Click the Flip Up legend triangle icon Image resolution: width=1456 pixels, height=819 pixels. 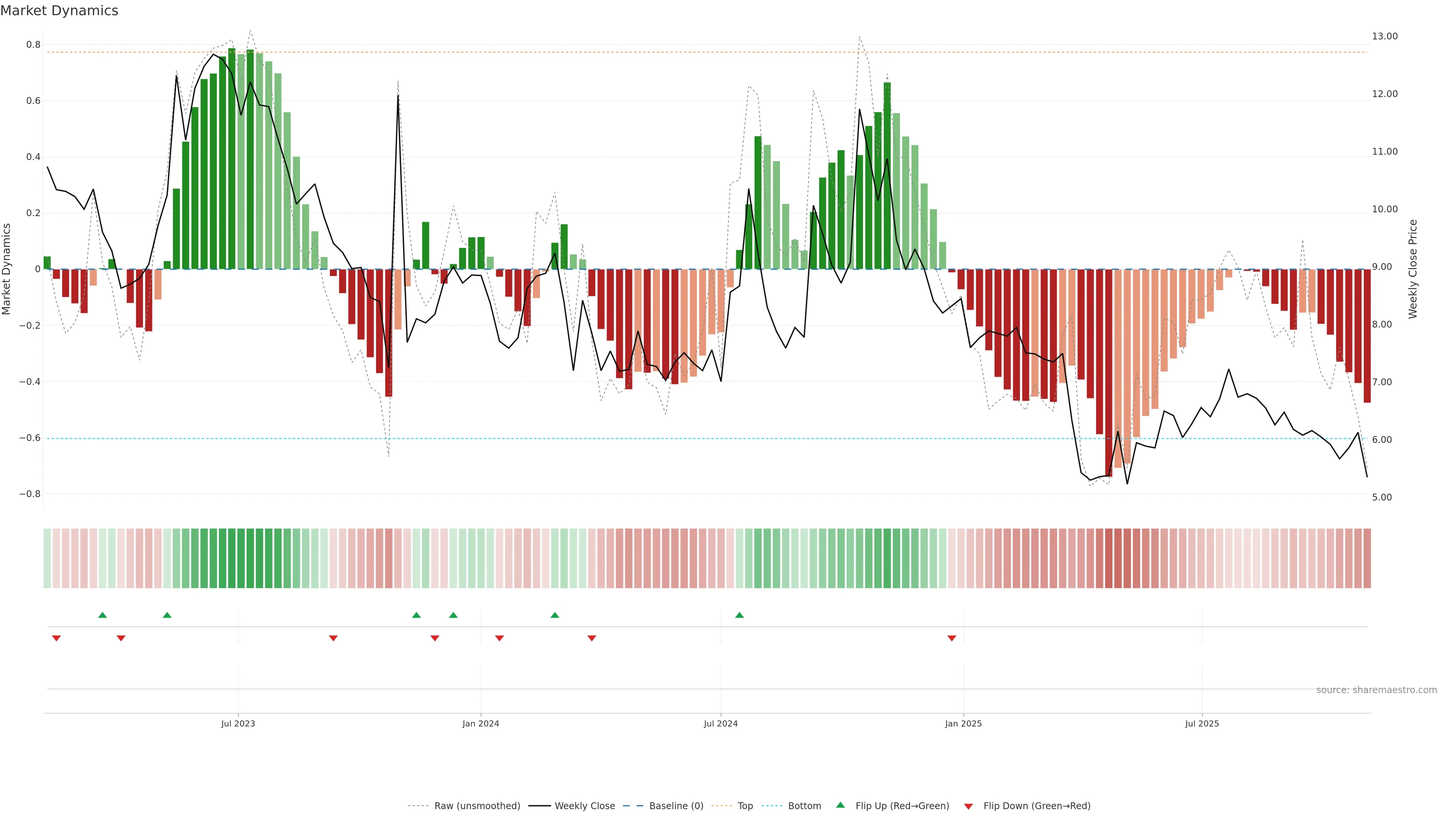[x=841, y=805]
